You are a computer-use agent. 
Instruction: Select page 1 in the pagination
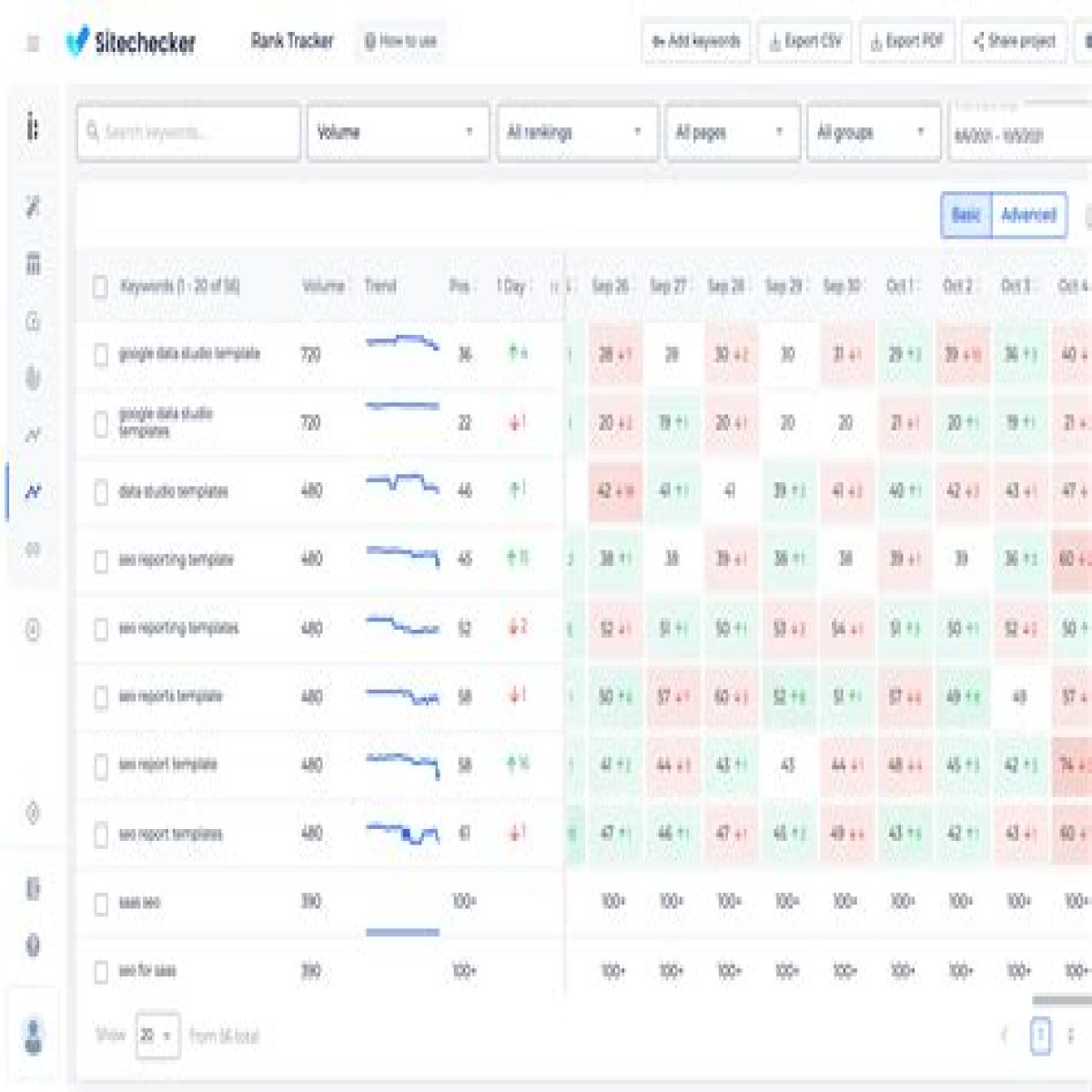point(1040,1036)
